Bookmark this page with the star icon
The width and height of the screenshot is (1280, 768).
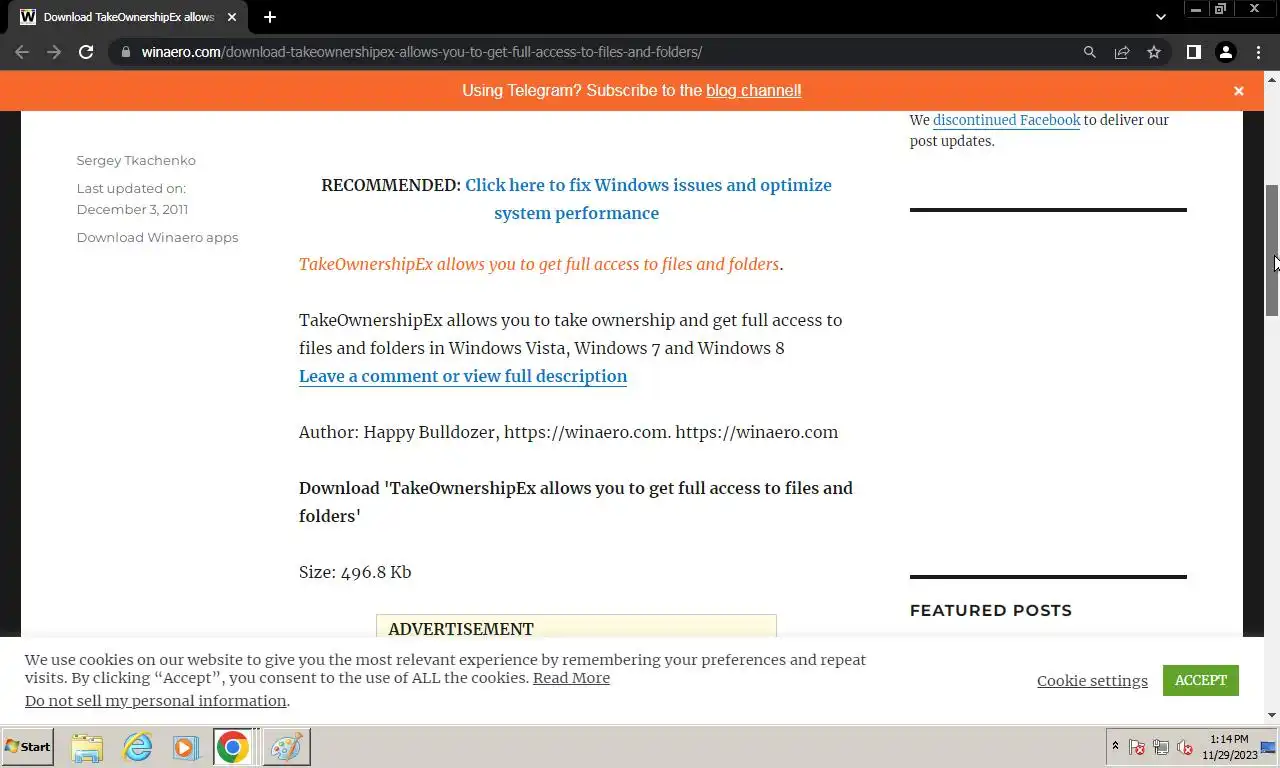pos(1154,52)
